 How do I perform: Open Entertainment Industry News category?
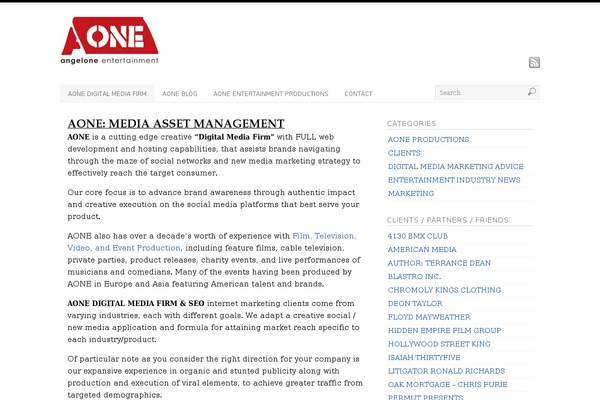coord(454,180)
